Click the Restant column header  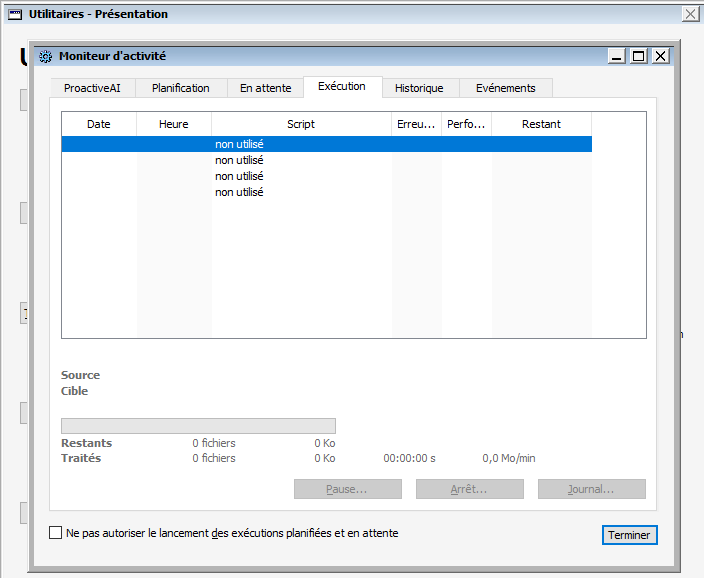[x=541, y=124]
